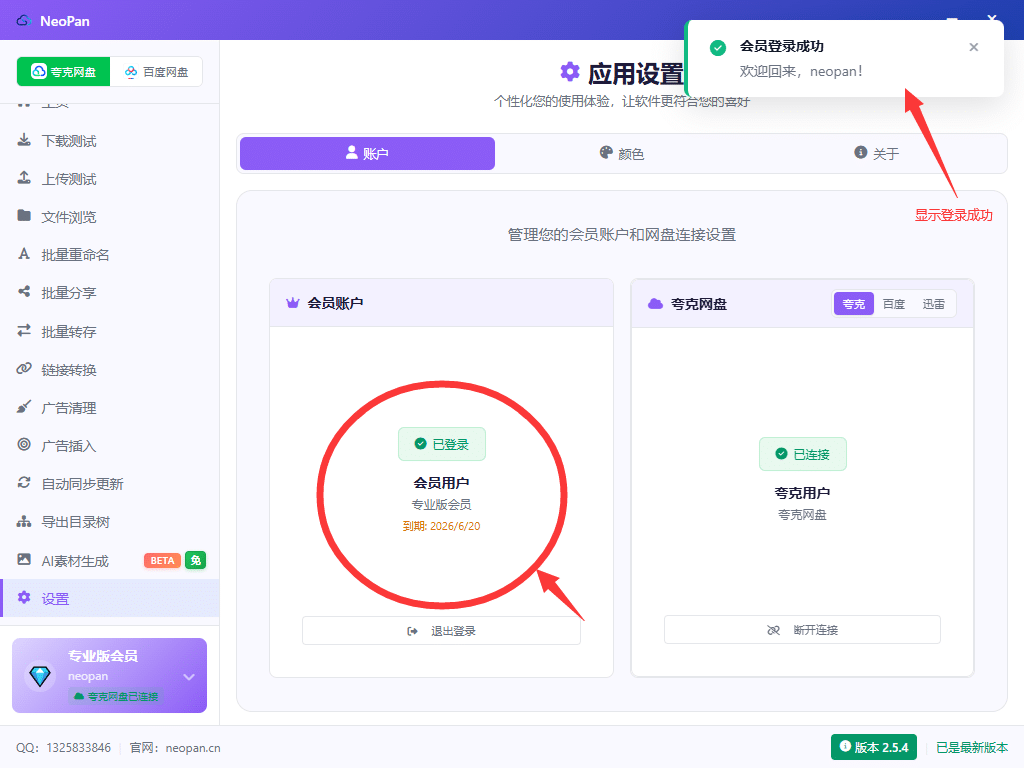The width and height of the screenshot is (1024, 768).
Task: Expand the 专业版会员 account card chevron
Action: [188, 677]
